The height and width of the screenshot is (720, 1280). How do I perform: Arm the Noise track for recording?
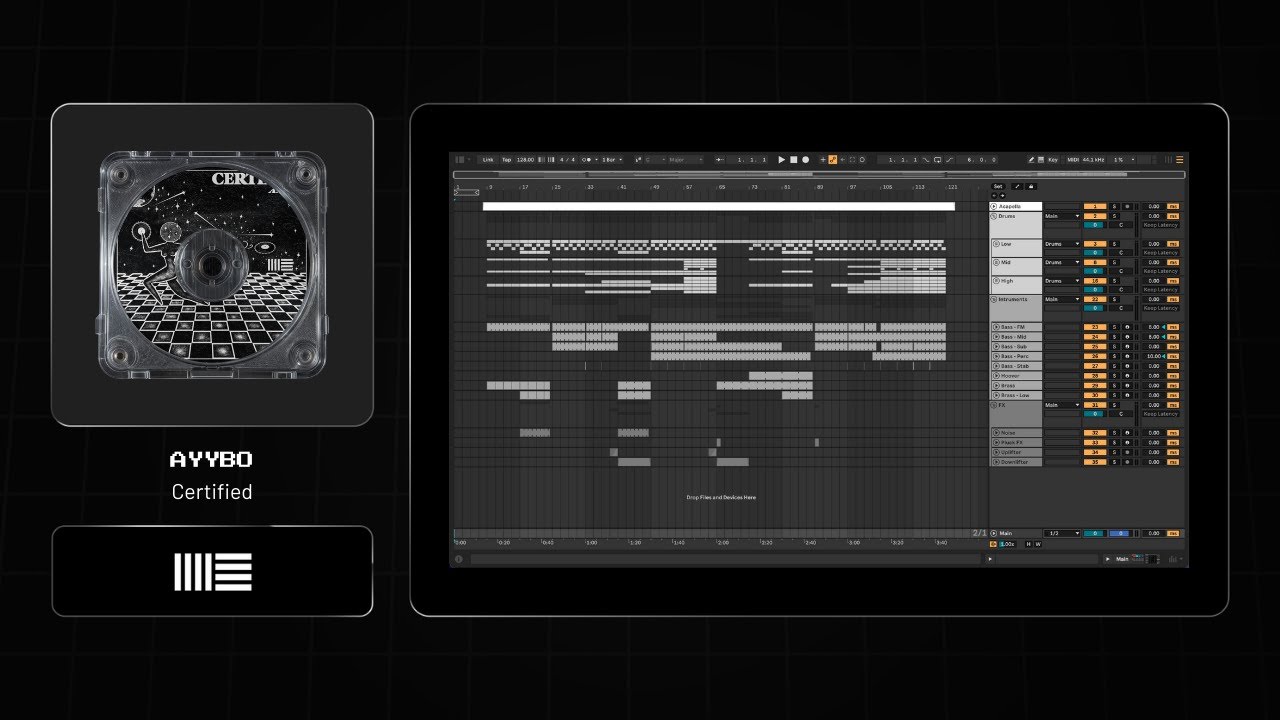(1127, 433)
